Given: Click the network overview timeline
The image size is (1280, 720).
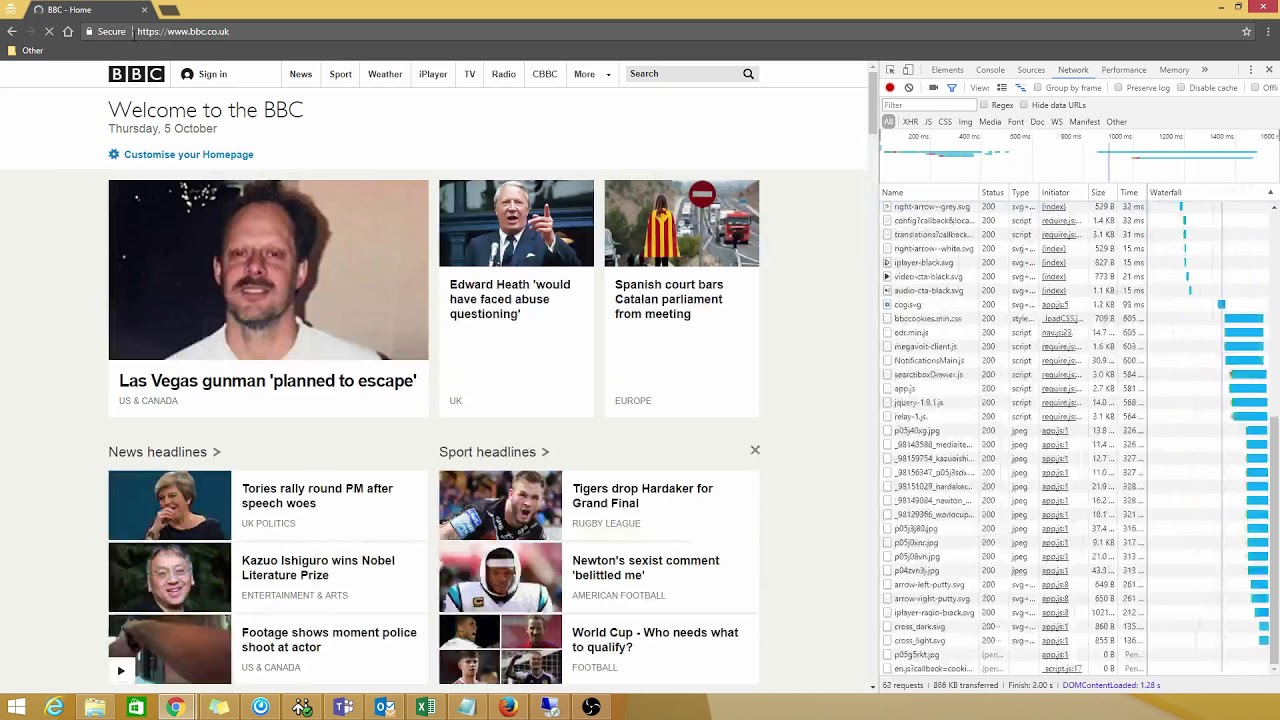Looking at the screenshot, I should (1078, 157).
